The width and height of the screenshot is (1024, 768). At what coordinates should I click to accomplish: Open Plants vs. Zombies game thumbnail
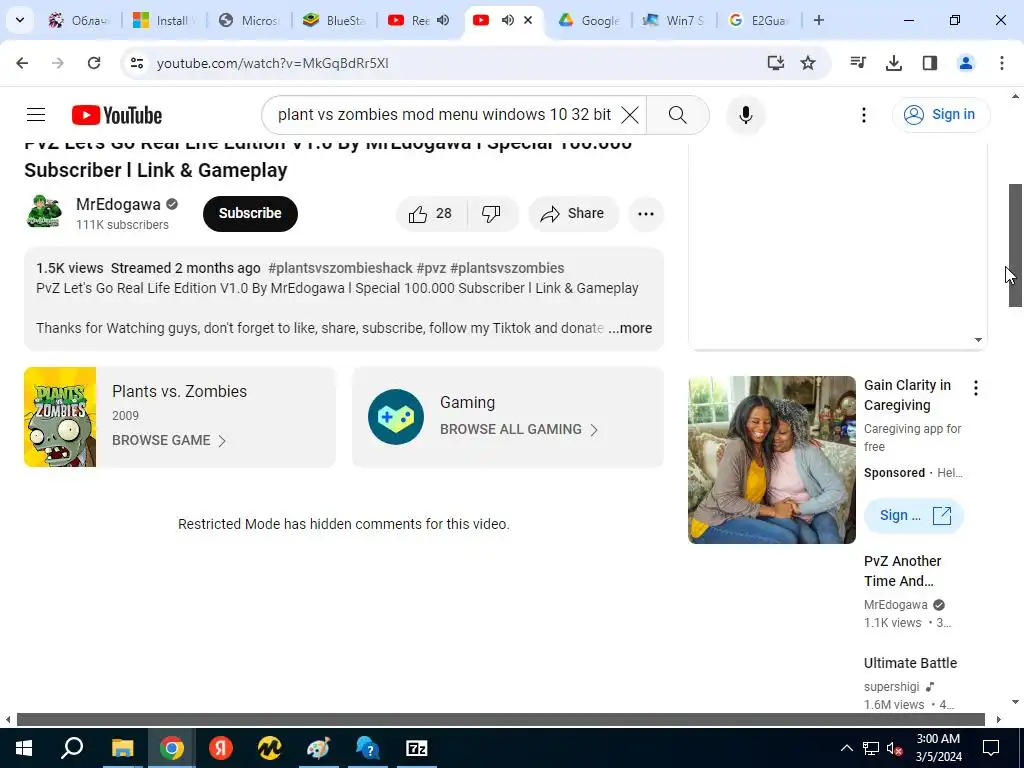(x=60, y=417)
